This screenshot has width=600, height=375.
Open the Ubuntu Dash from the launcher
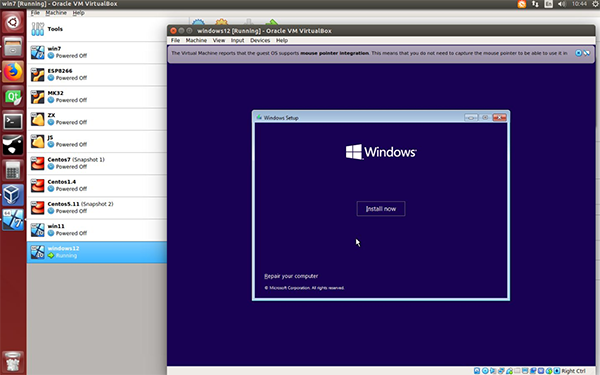pyautogui.click(x=13, y=22)
